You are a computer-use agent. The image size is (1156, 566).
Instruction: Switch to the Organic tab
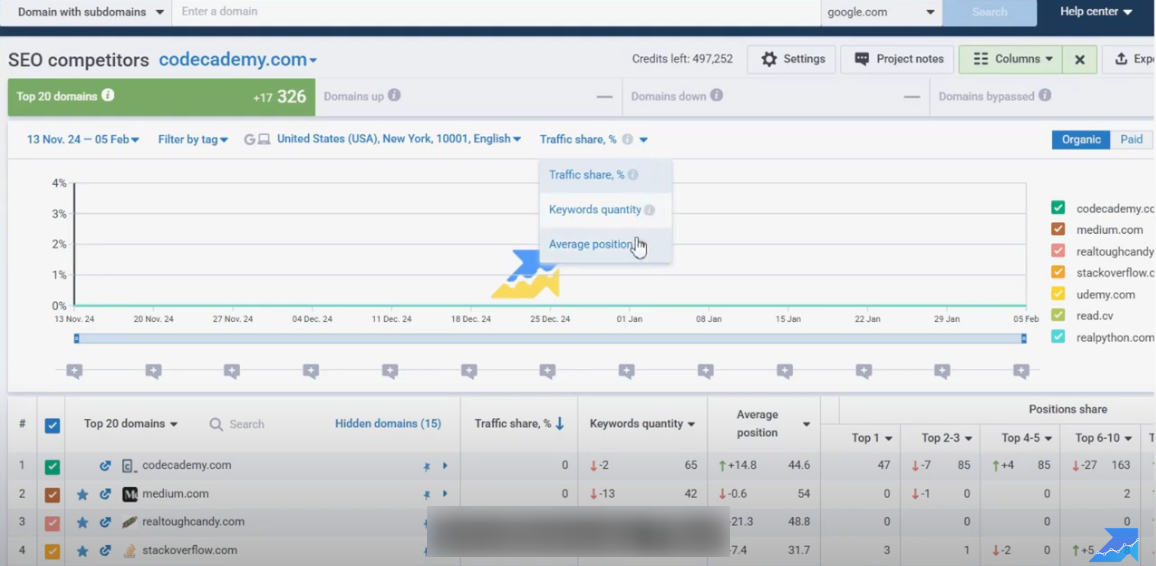pos(1081,139)
